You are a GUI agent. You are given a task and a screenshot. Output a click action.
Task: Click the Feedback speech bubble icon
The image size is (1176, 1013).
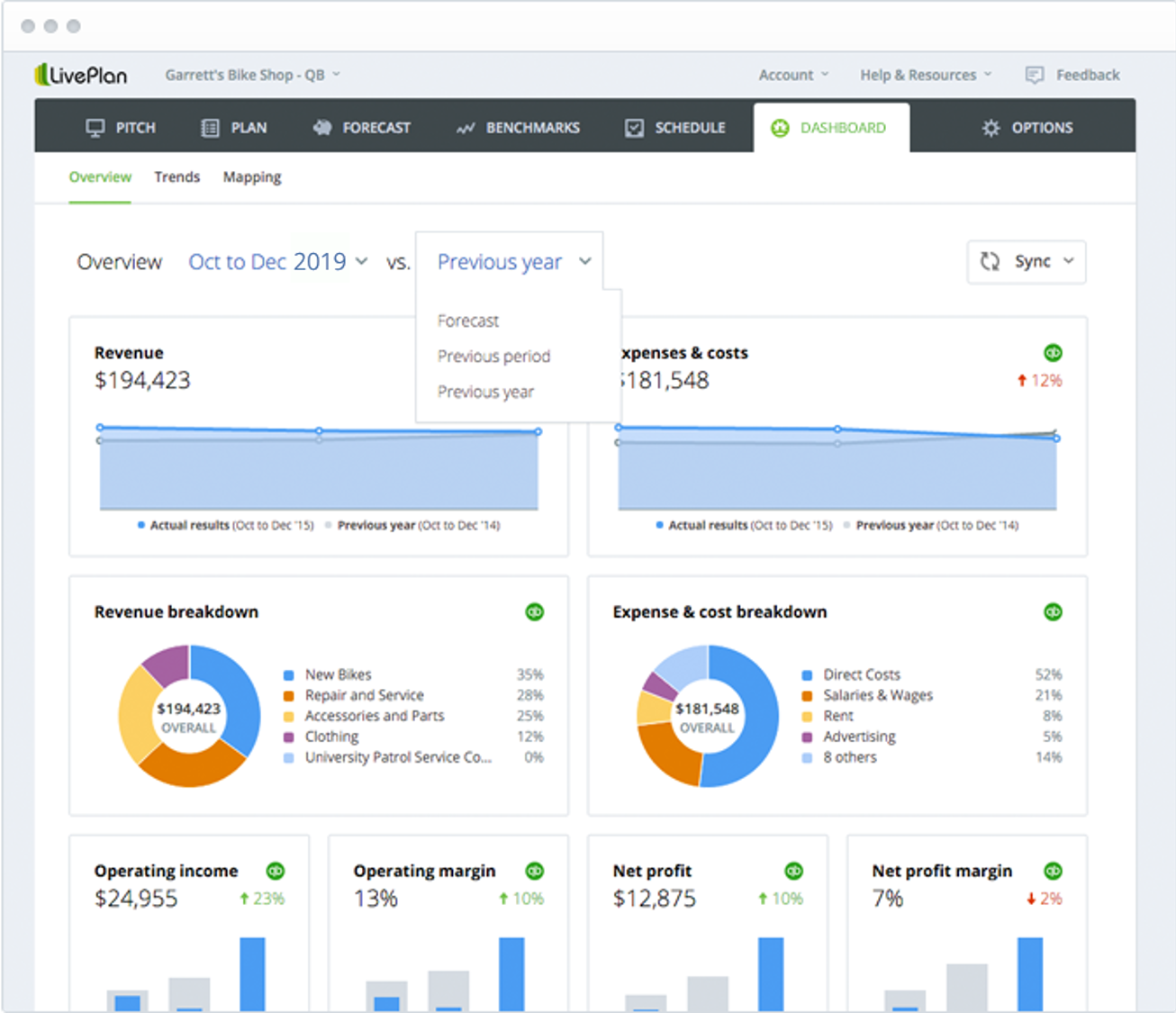coord(1035,75)
